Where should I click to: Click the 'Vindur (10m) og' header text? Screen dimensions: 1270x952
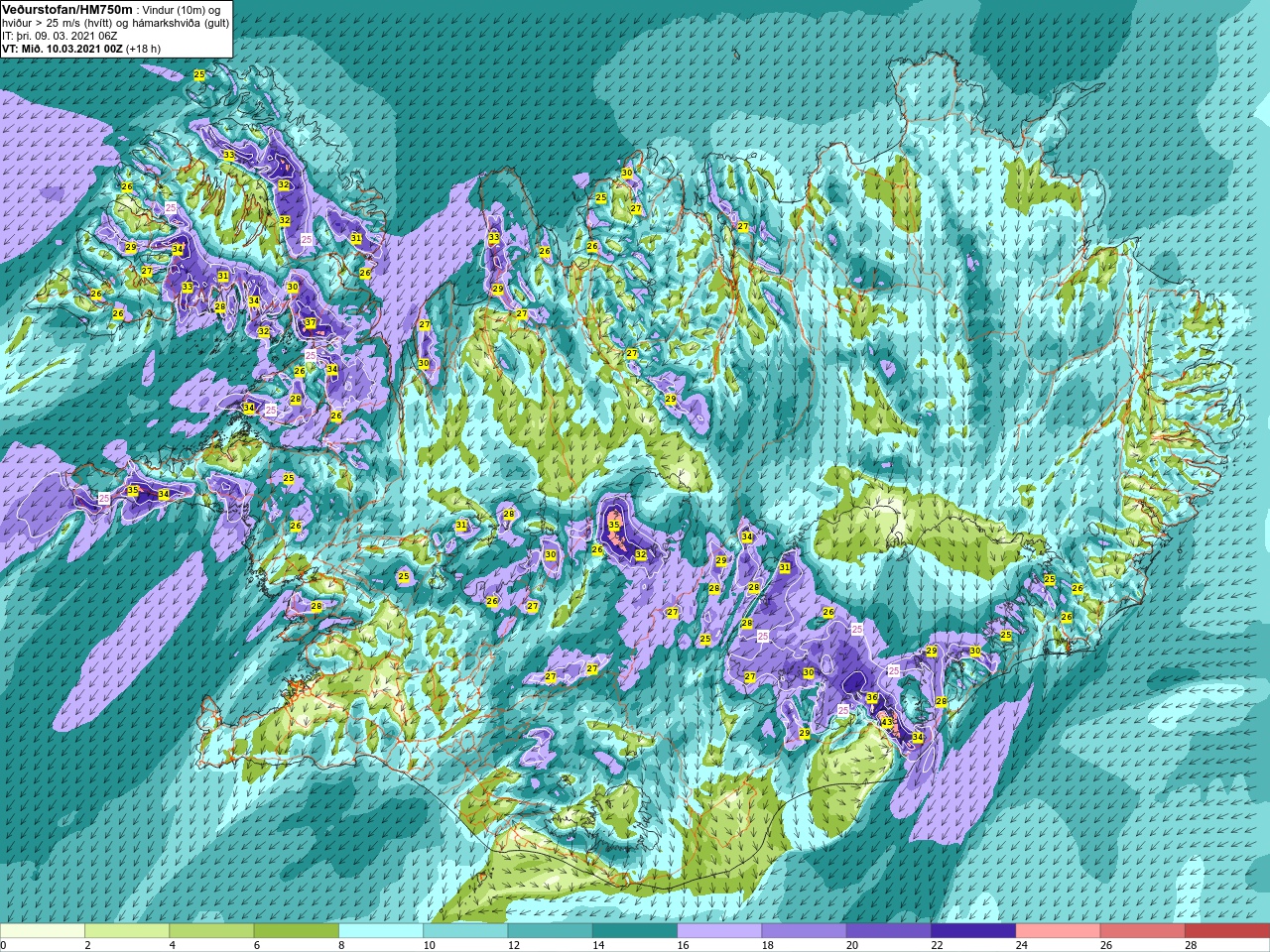click(x=182, y=10)
